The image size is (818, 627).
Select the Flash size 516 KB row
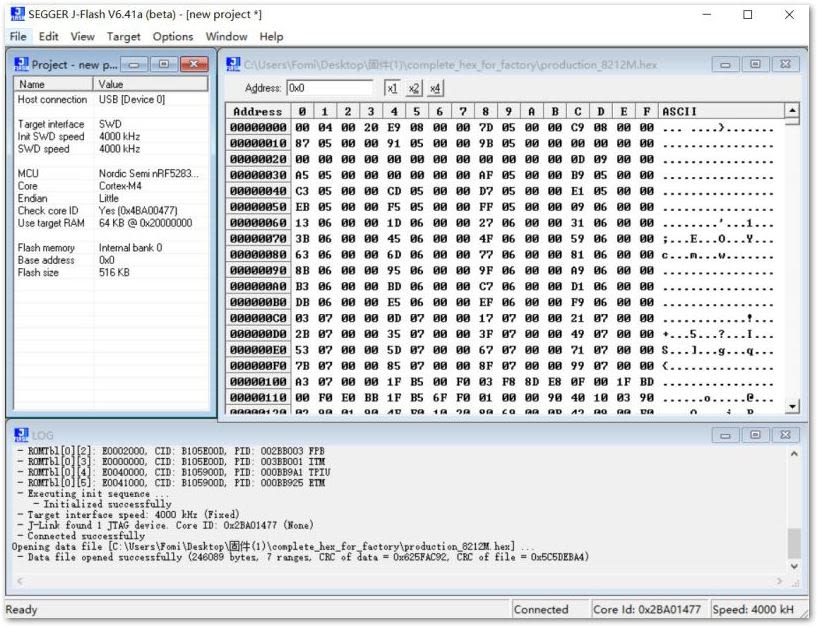(x=111, y=273)
